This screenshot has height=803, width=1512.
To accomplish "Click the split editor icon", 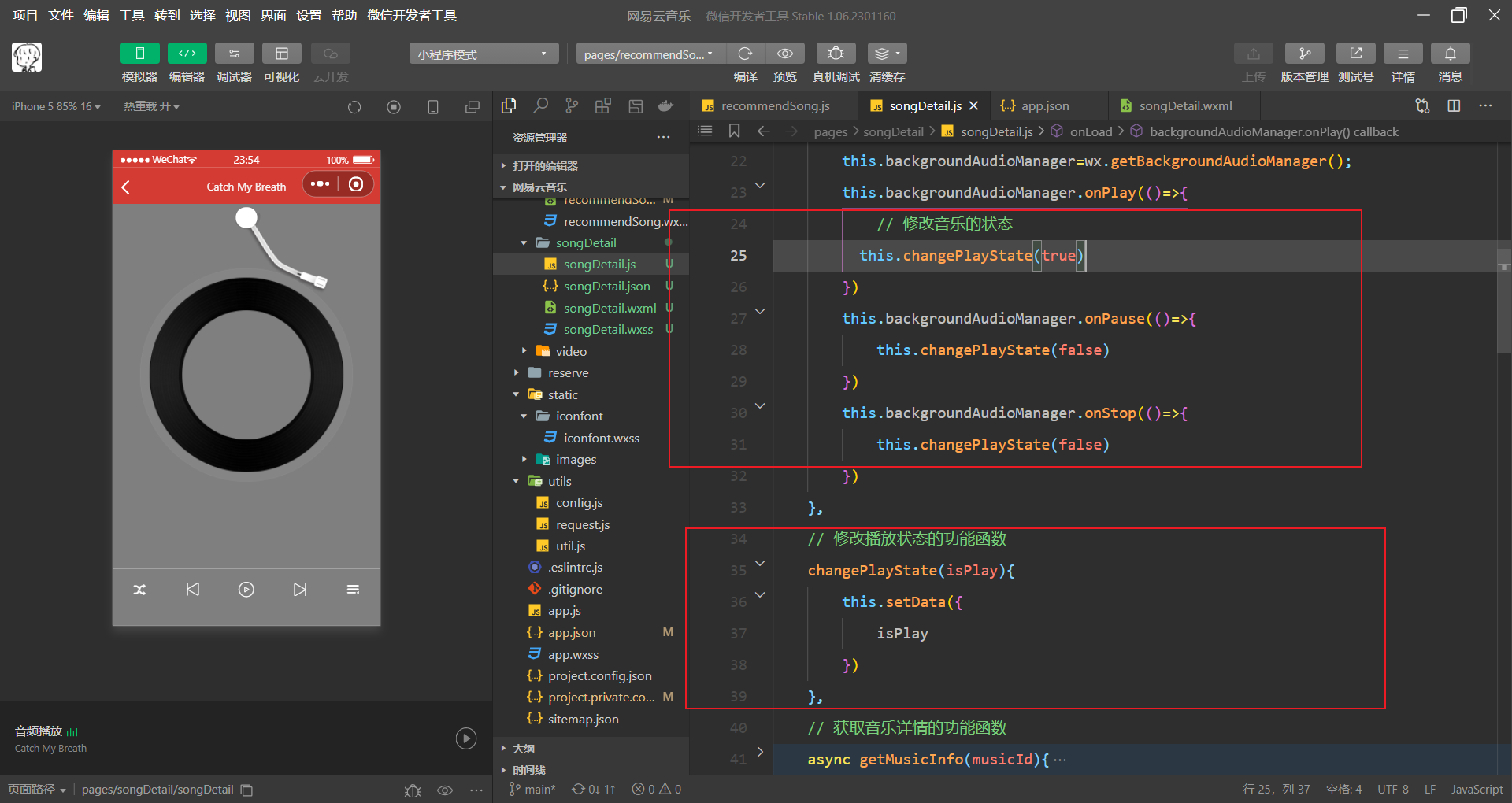I will tap(1454, 105).
